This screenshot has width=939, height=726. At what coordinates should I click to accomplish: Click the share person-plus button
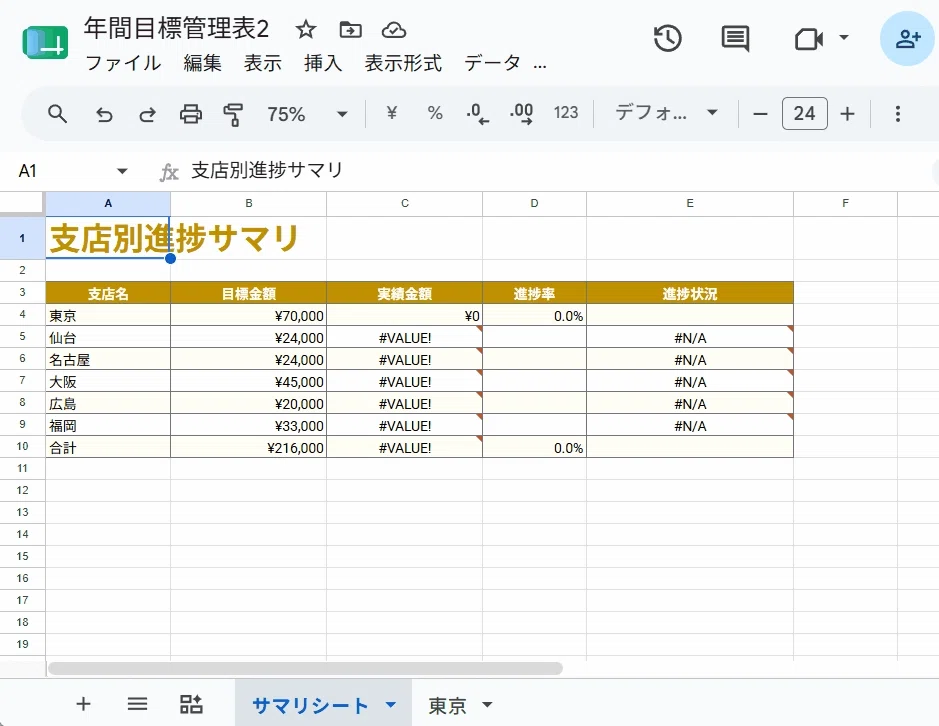[x=908, y=39]
